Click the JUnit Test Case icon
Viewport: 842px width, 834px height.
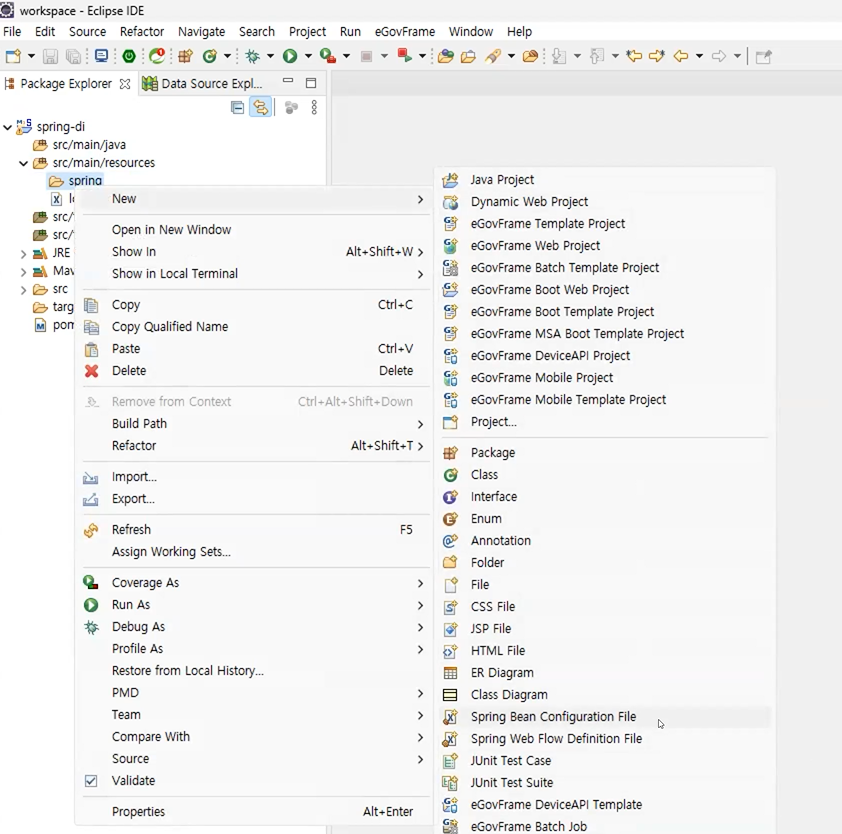point(450,761)
